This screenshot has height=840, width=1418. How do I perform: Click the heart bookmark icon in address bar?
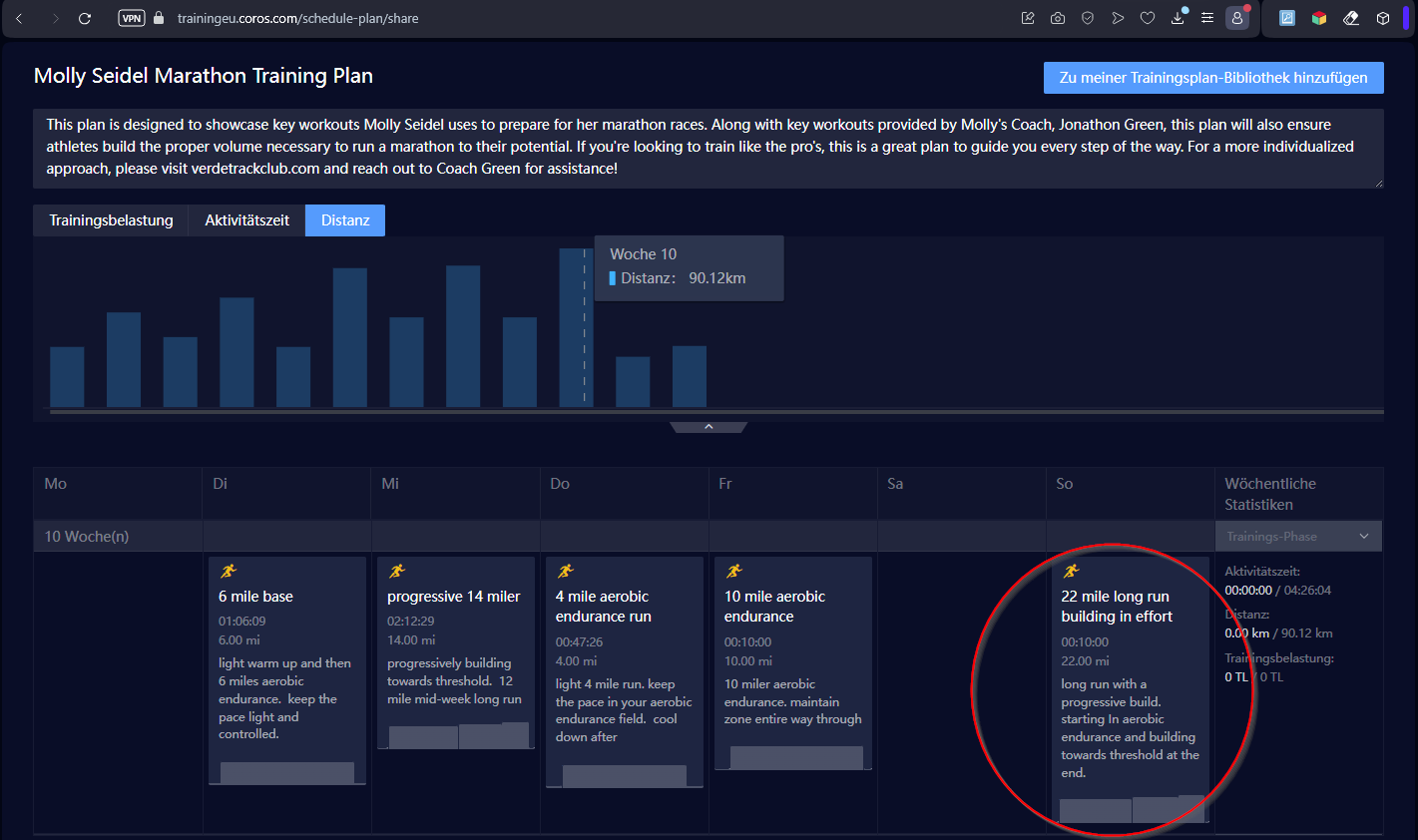(1148, 18)
